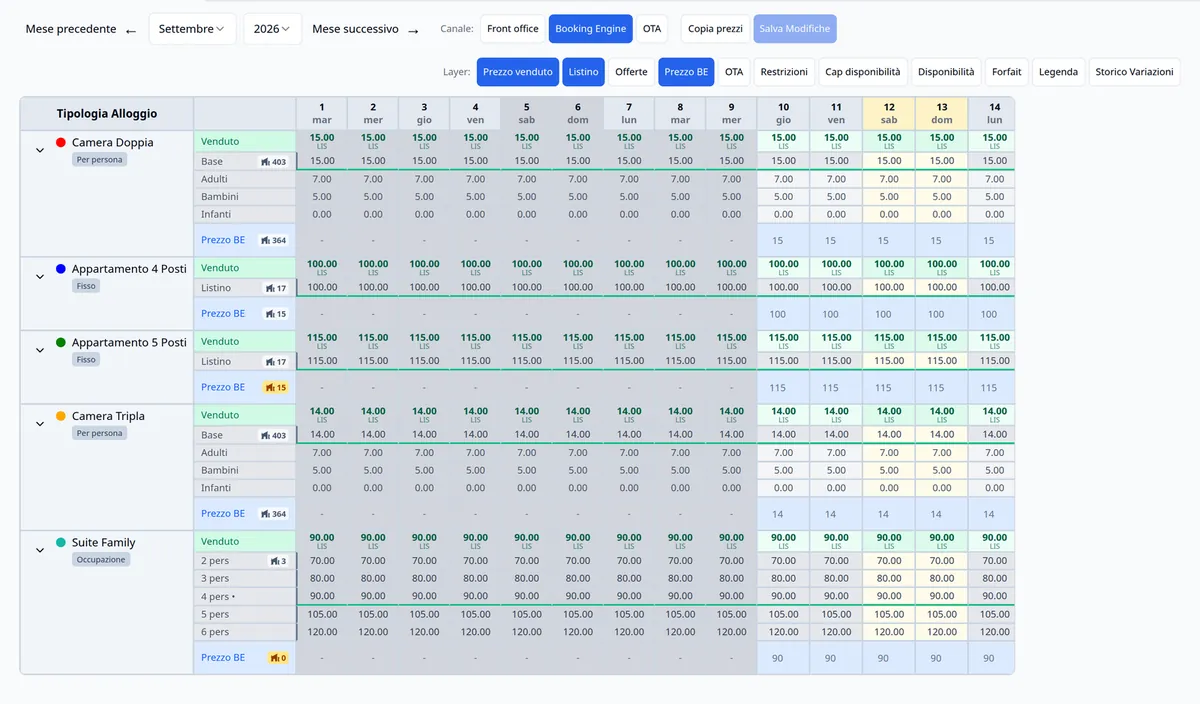Toggle the Restrizioni layer
The height and width of the screenshot is (704, 1200).
pyautogui.click(x=784, y=72)
